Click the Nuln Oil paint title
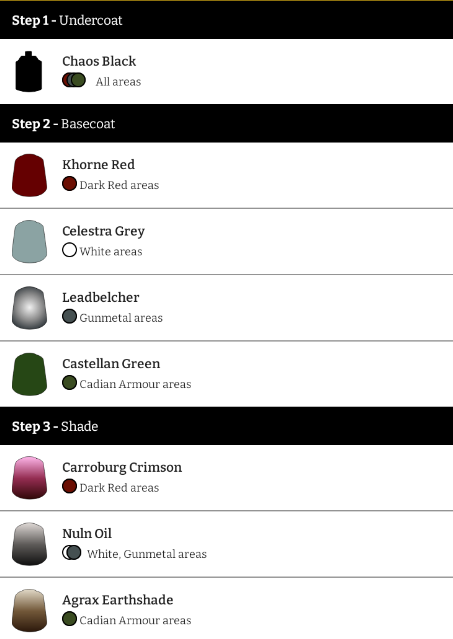 87,533
